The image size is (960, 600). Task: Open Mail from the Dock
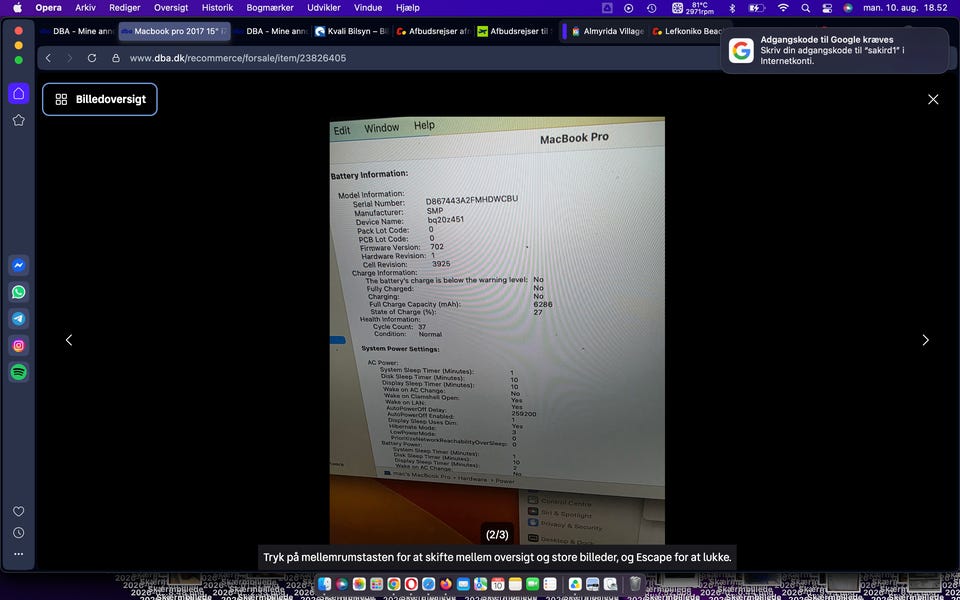point(463,584)
